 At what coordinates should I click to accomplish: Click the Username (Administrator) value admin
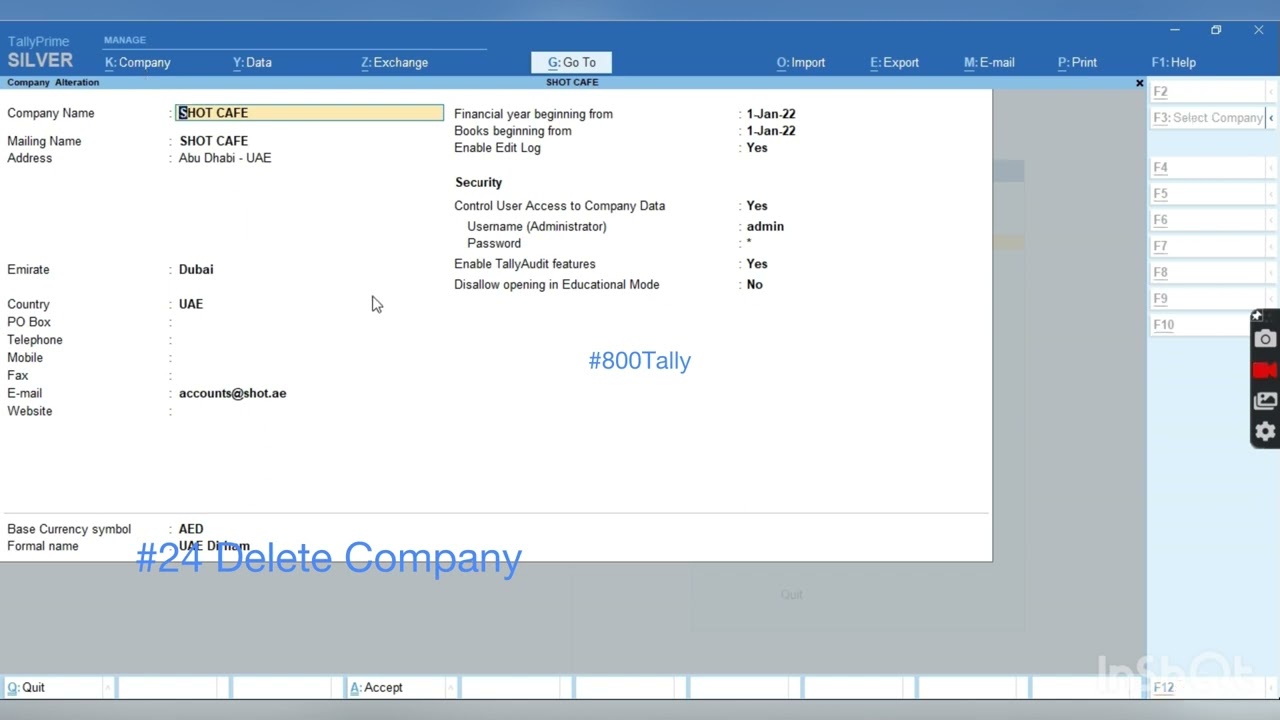(765, 227)
